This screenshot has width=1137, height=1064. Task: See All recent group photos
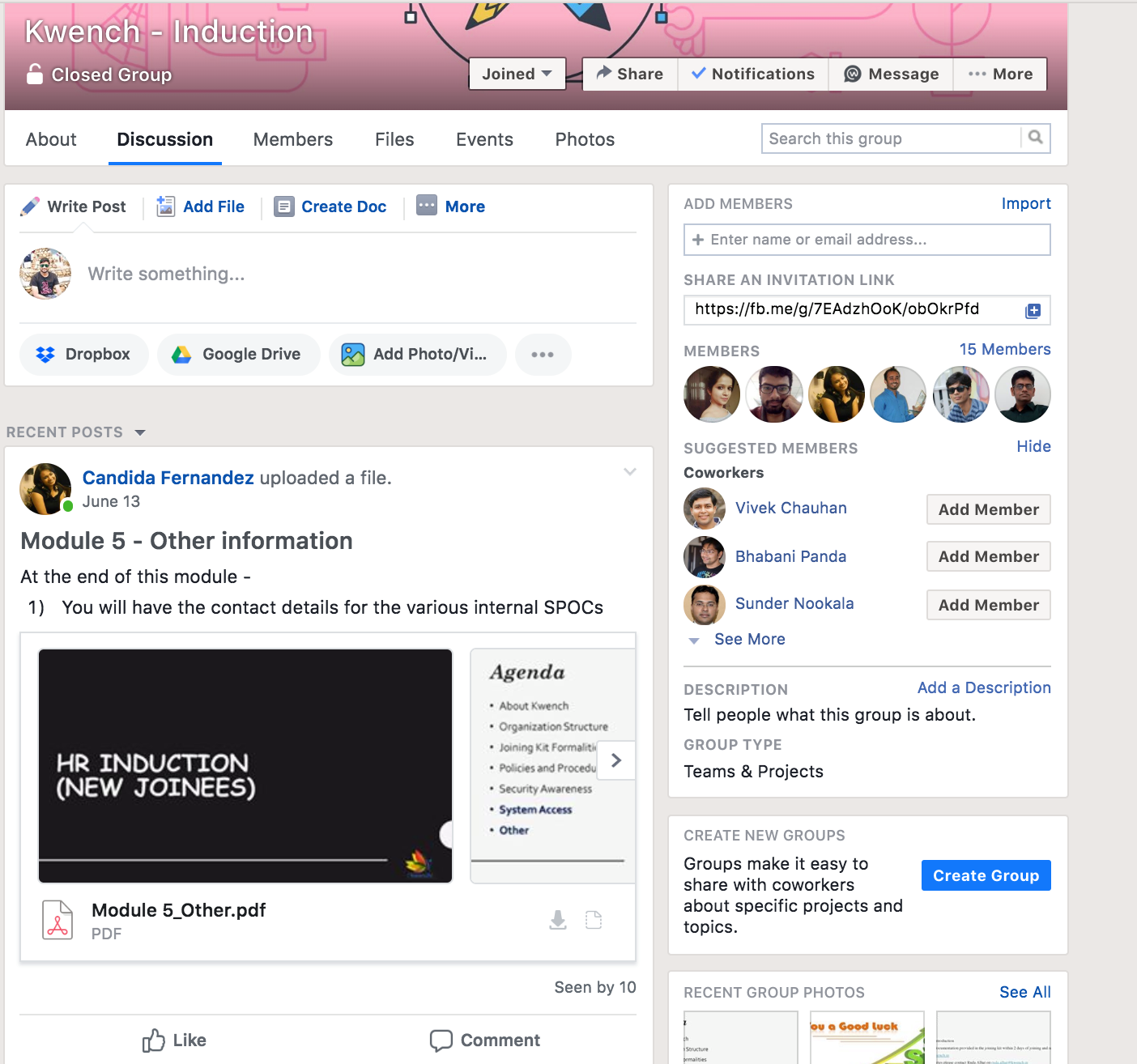pyautogui.click(x=1025, y=992)
